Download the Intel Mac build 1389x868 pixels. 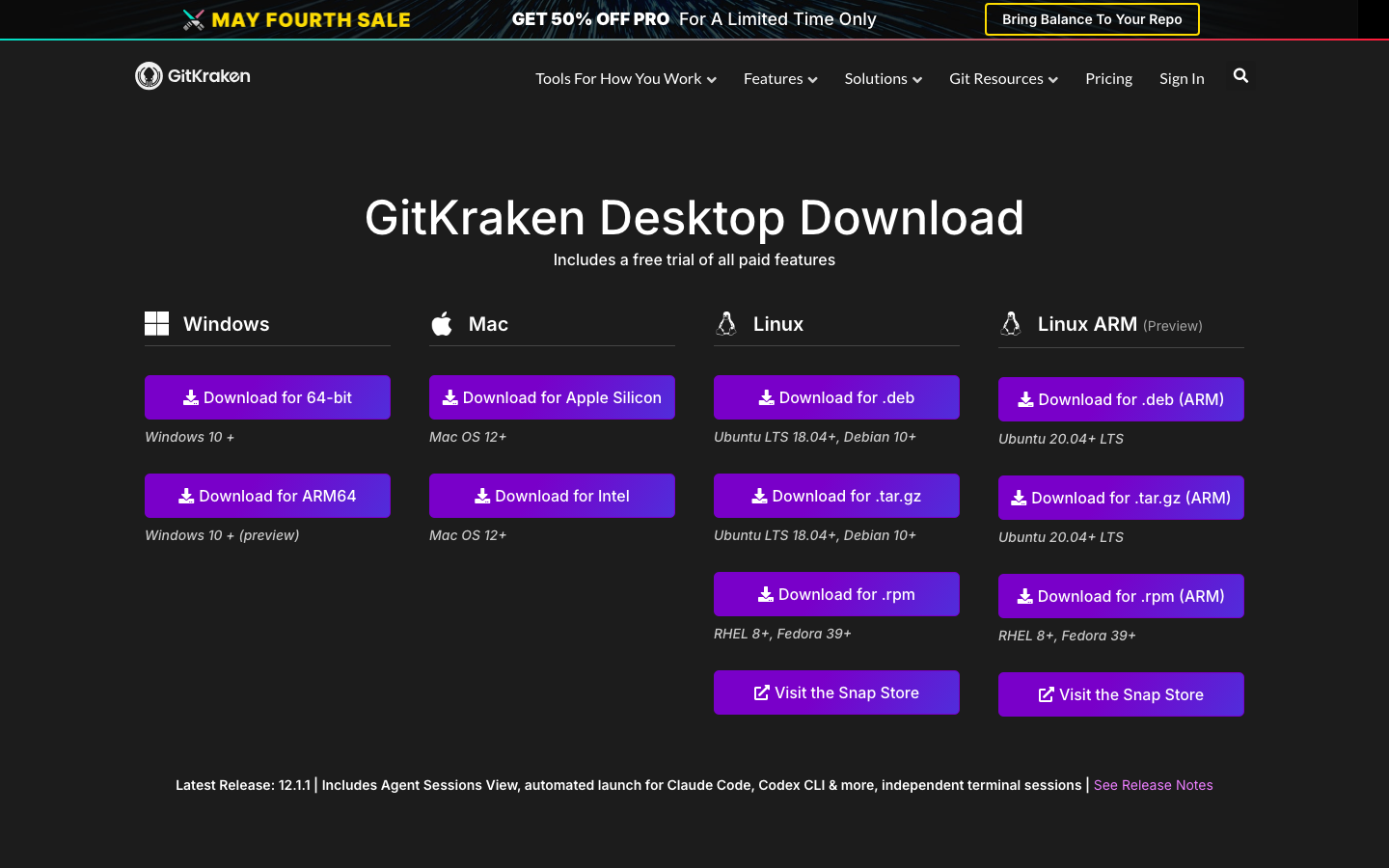pyautogui.click(x=552, y=496)
